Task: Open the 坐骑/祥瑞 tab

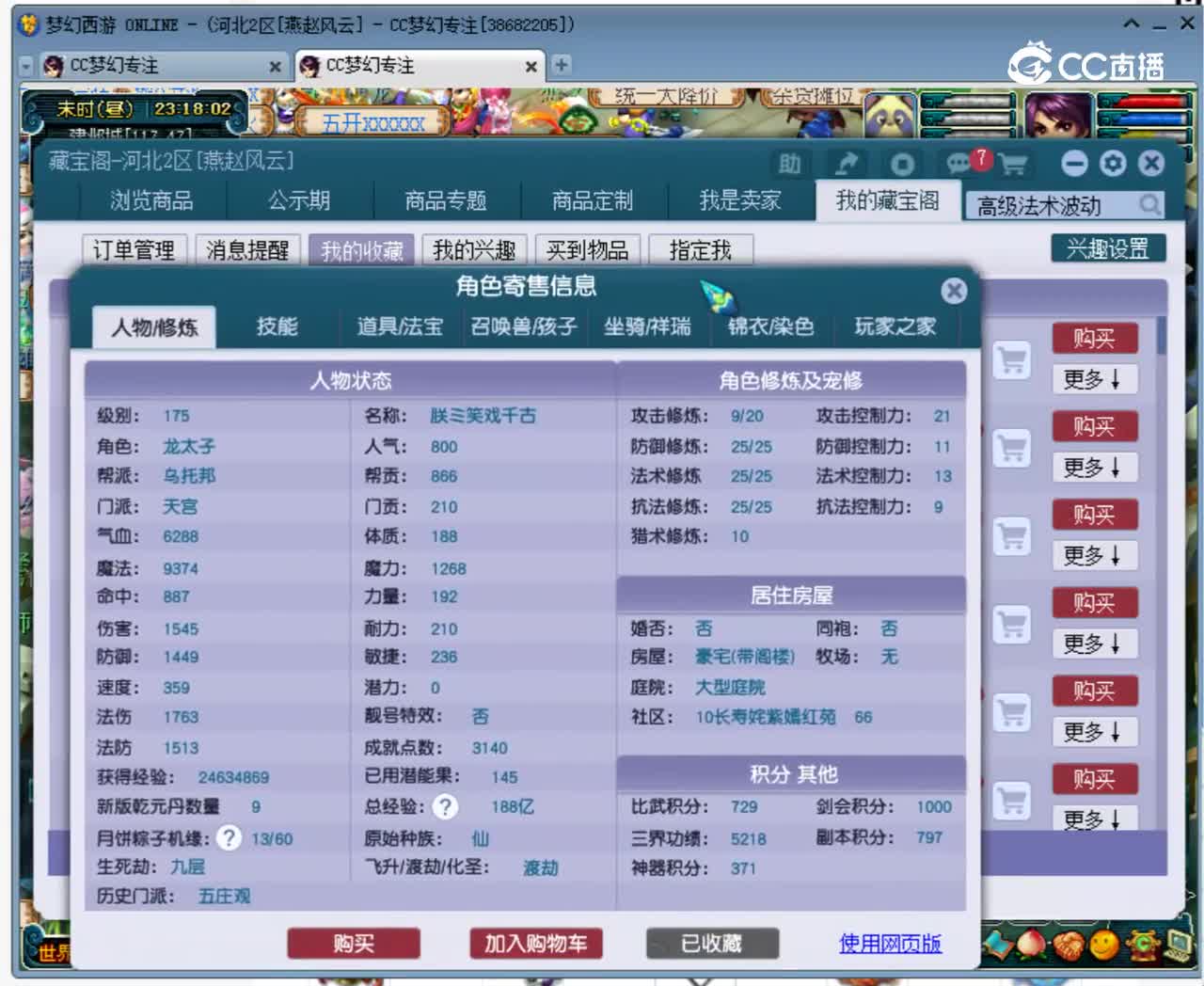Action: pos(647,326)
